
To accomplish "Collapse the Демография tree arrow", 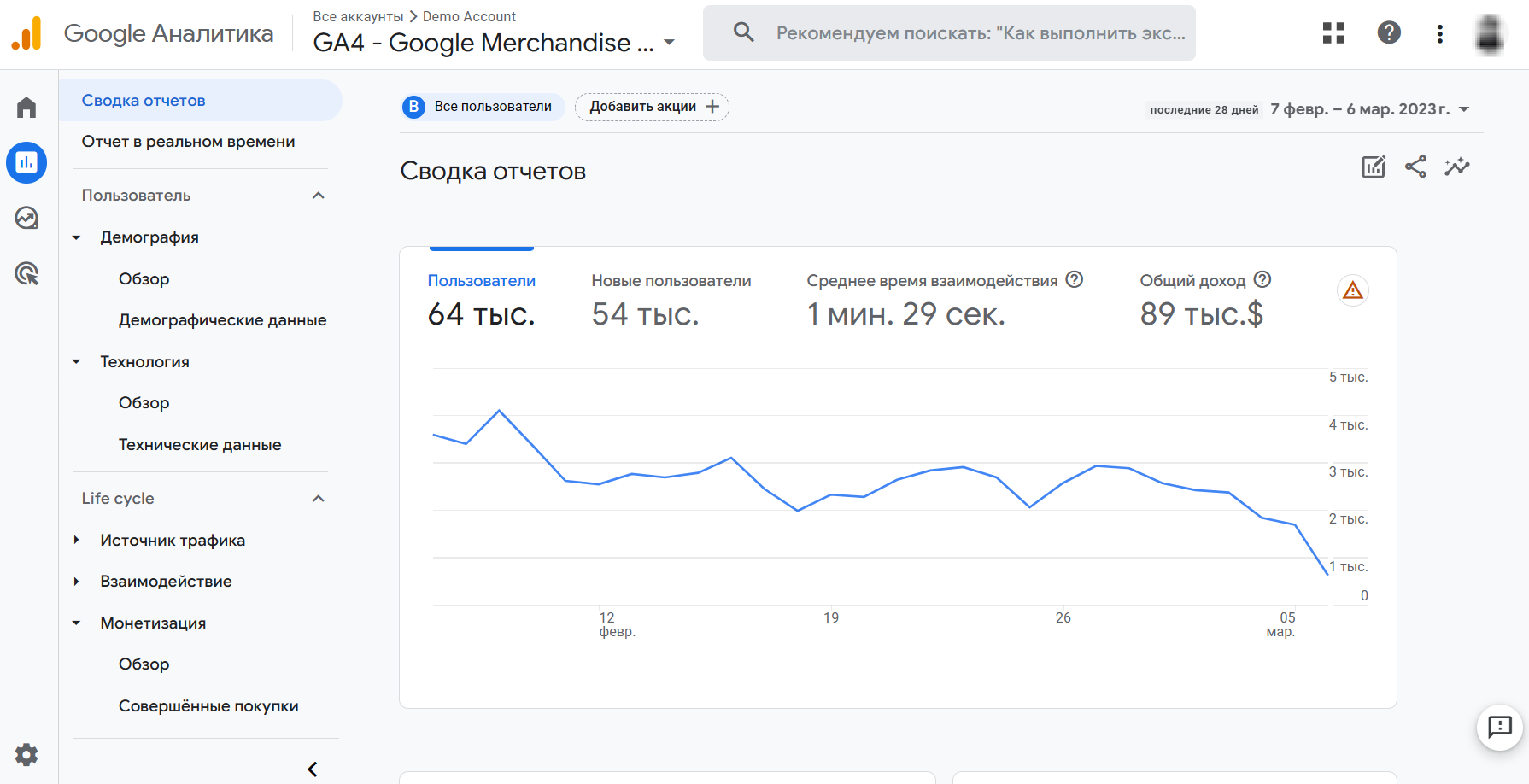I will coord(76,238).
